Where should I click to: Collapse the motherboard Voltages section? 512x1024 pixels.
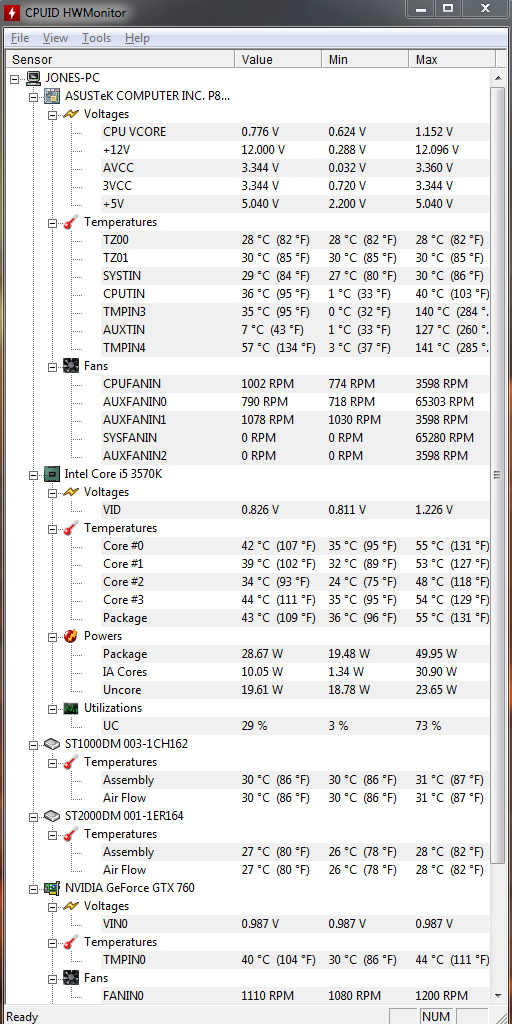point(53,114)
